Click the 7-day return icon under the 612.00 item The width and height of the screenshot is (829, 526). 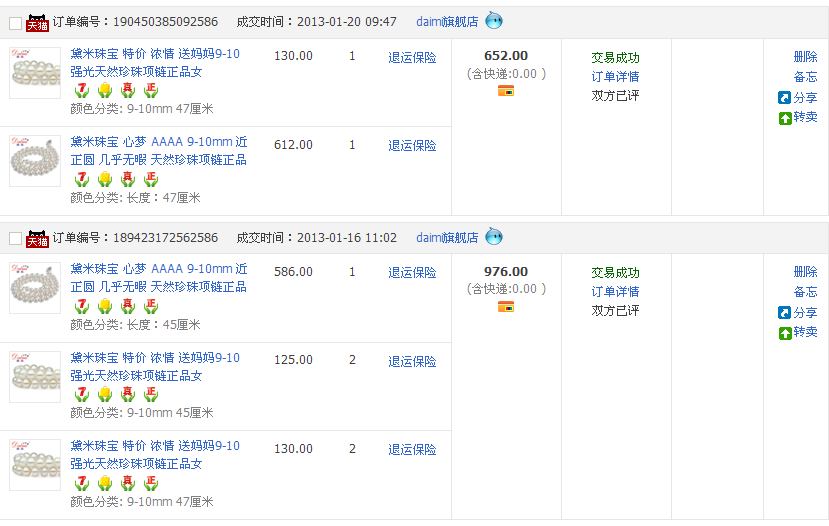[x=81, y=179]
